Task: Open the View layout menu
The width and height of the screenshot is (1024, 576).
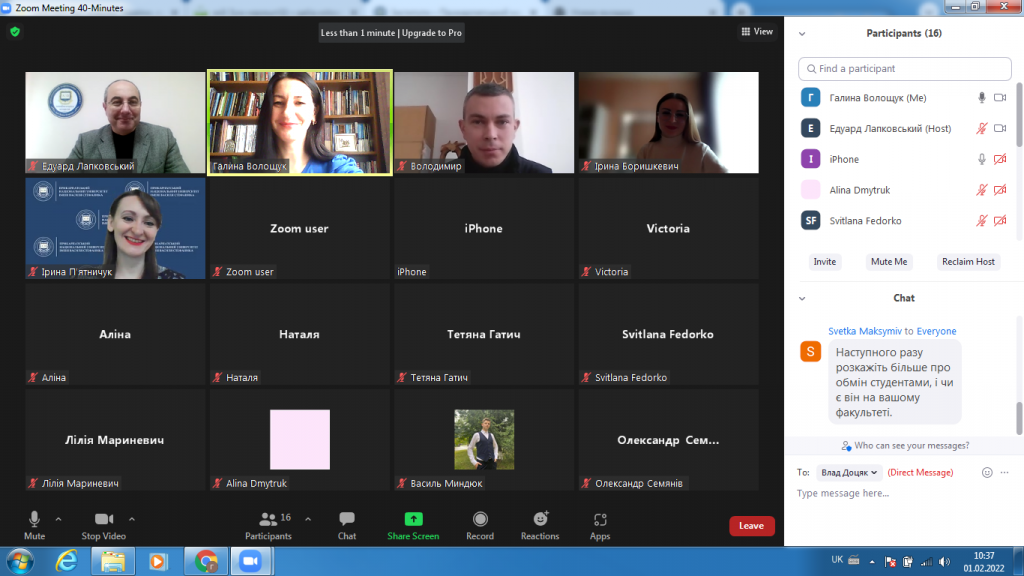Action: 757,32
